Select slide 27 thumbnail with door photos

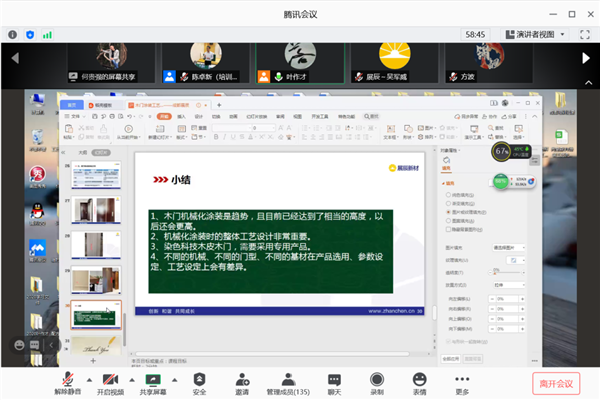coord(96,210)
